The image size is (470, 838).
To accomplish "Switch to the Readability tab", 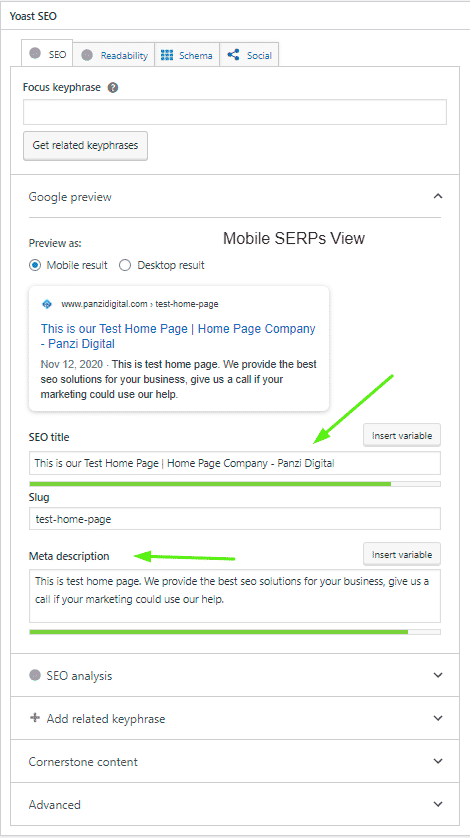I will tap(114, 55).
